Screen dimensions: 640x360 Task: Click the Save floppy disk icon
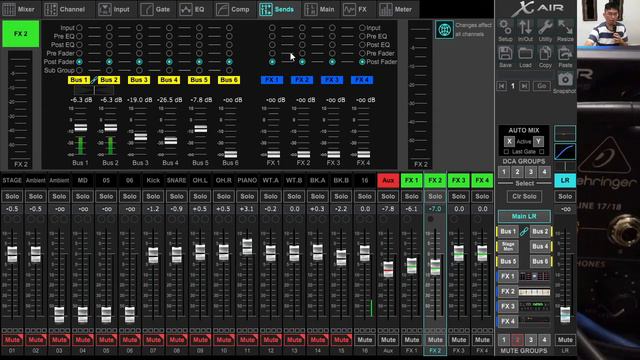(x=505, y=54)
